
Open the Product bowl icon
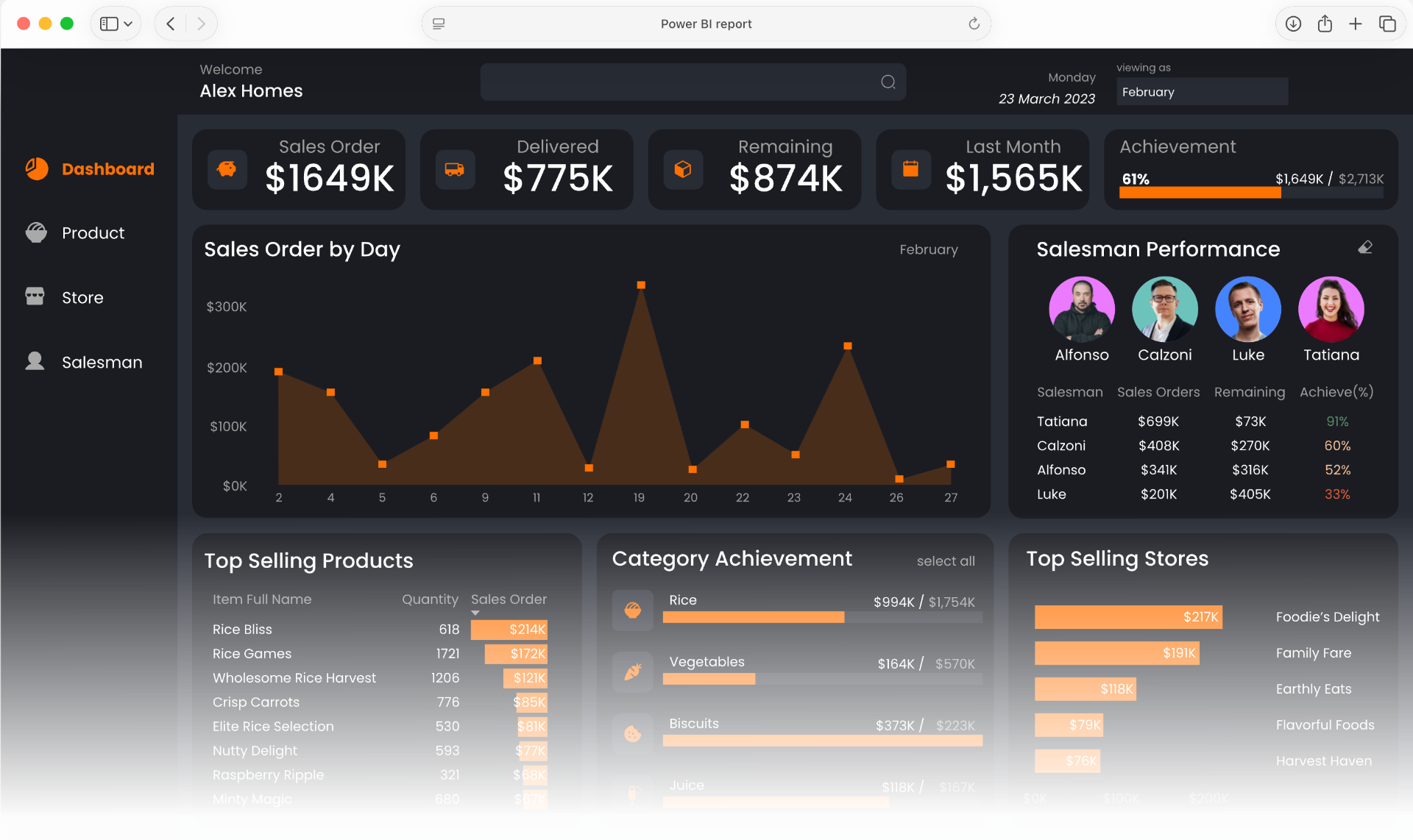(x=36, y=232)
